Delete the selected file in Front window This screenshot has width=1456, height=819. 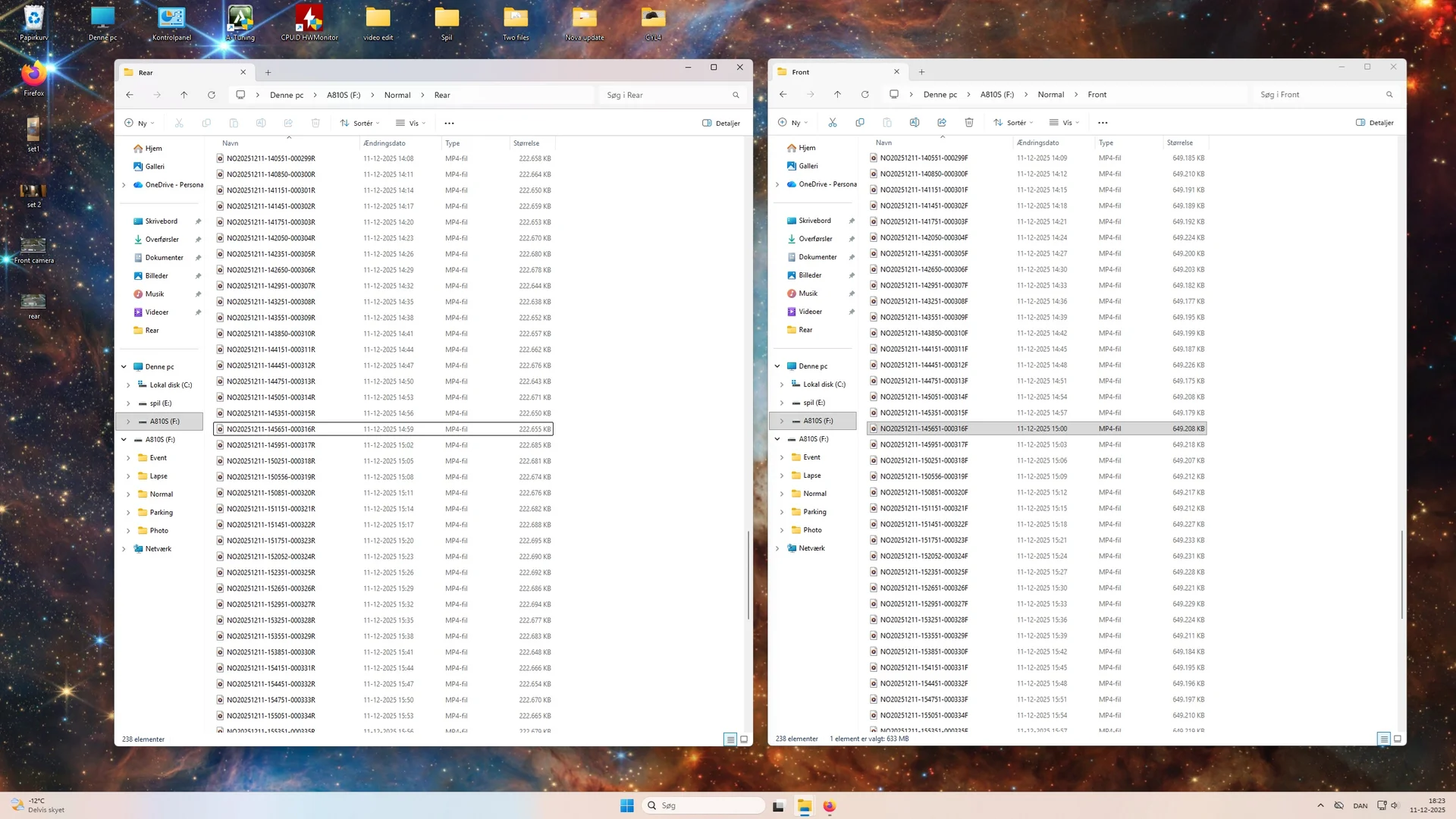coord(969,122)
